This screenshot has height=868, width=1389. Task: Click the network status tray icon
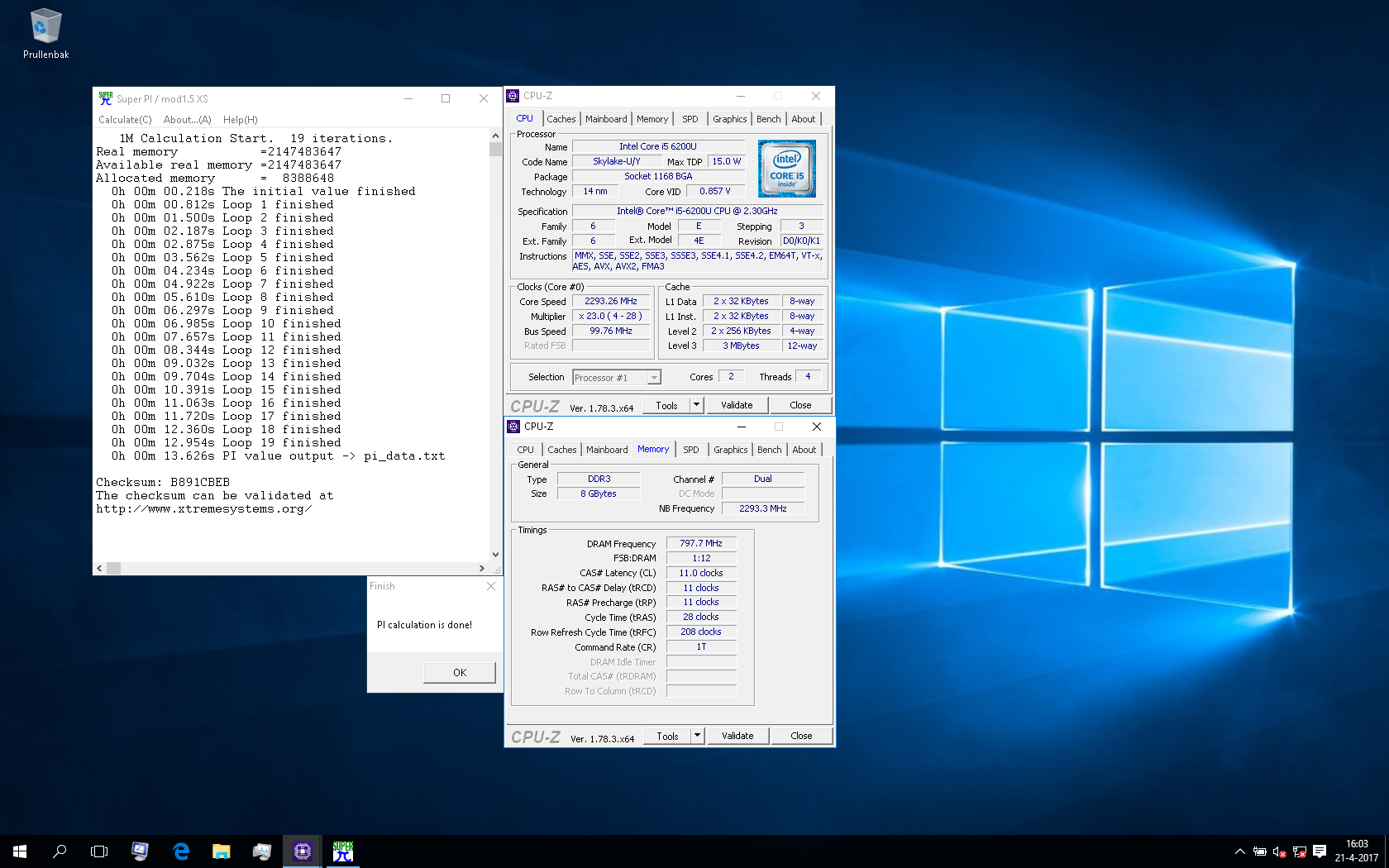click(x=1300, y=851)
